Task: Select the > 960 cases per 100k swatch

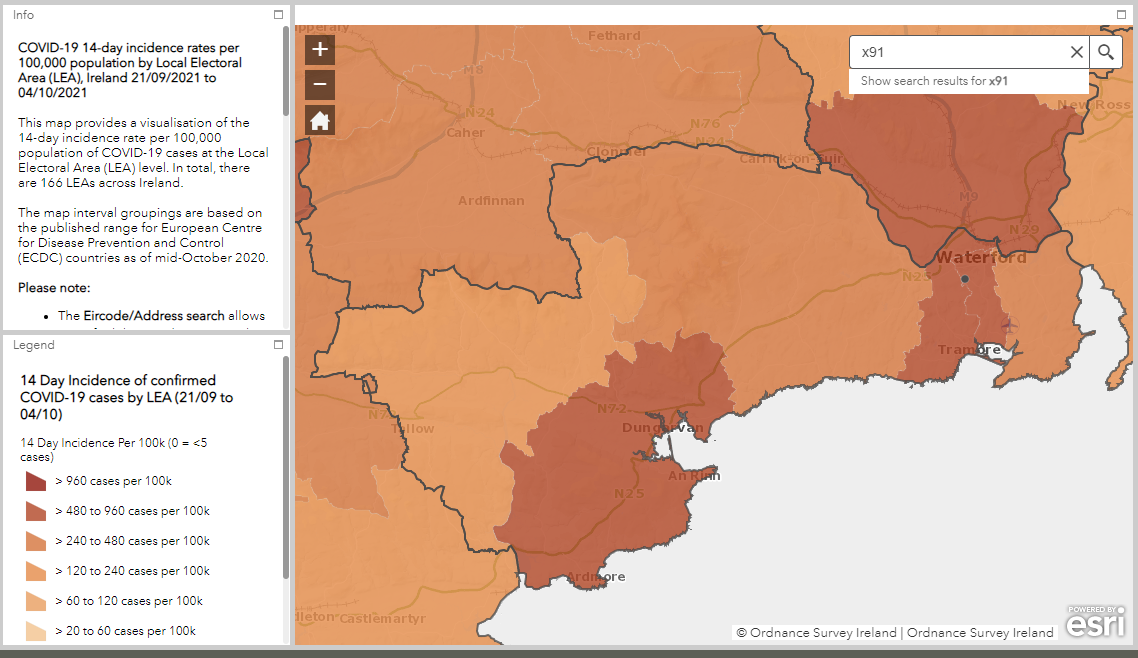Action: [33, 480]
